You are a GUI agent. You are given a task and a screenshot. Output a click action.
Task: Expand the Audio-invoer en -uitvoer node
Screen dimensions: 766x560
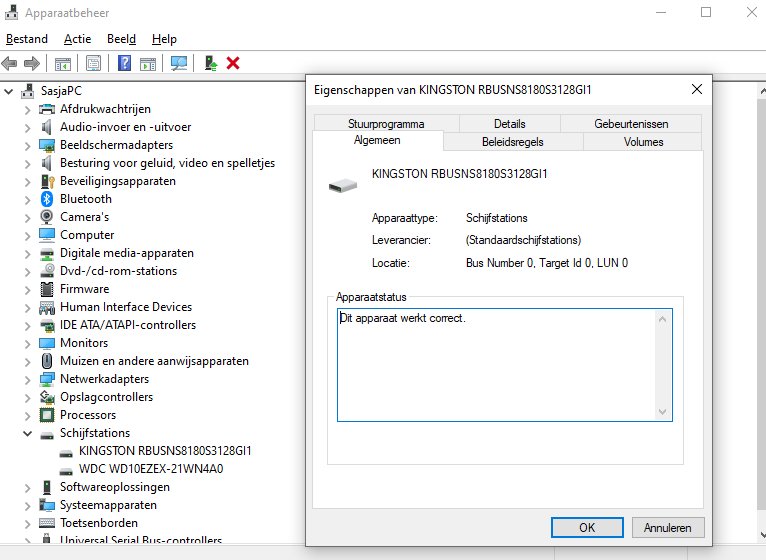[28, 128]
